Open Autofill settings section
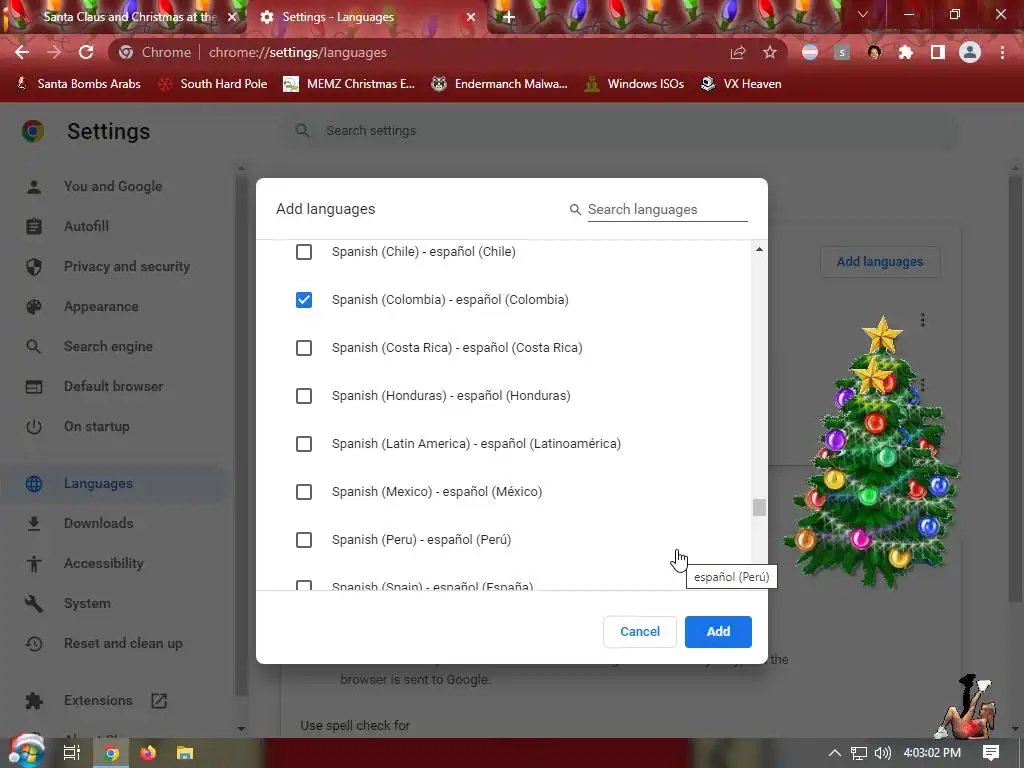The width and height of the screenshot is (1024, 768). (86, 227)
